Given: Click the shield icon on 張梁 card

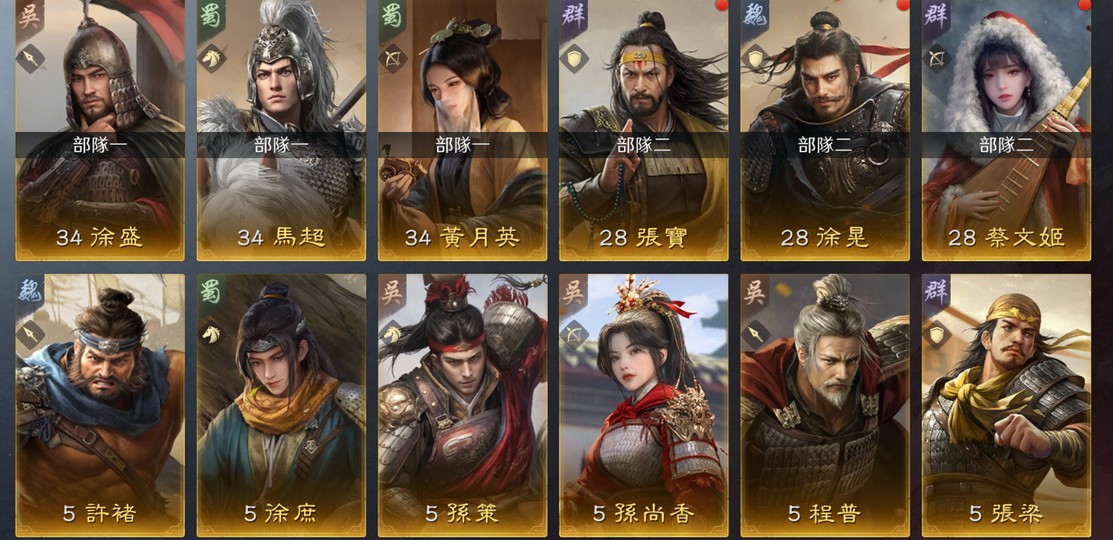Looking at the screenshot, I should (937, 334).
